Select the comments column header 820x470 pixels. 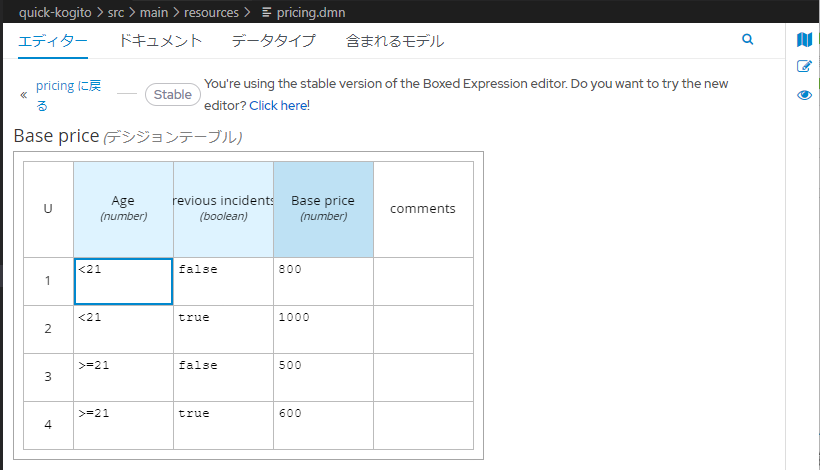click(x=423, y=209)
